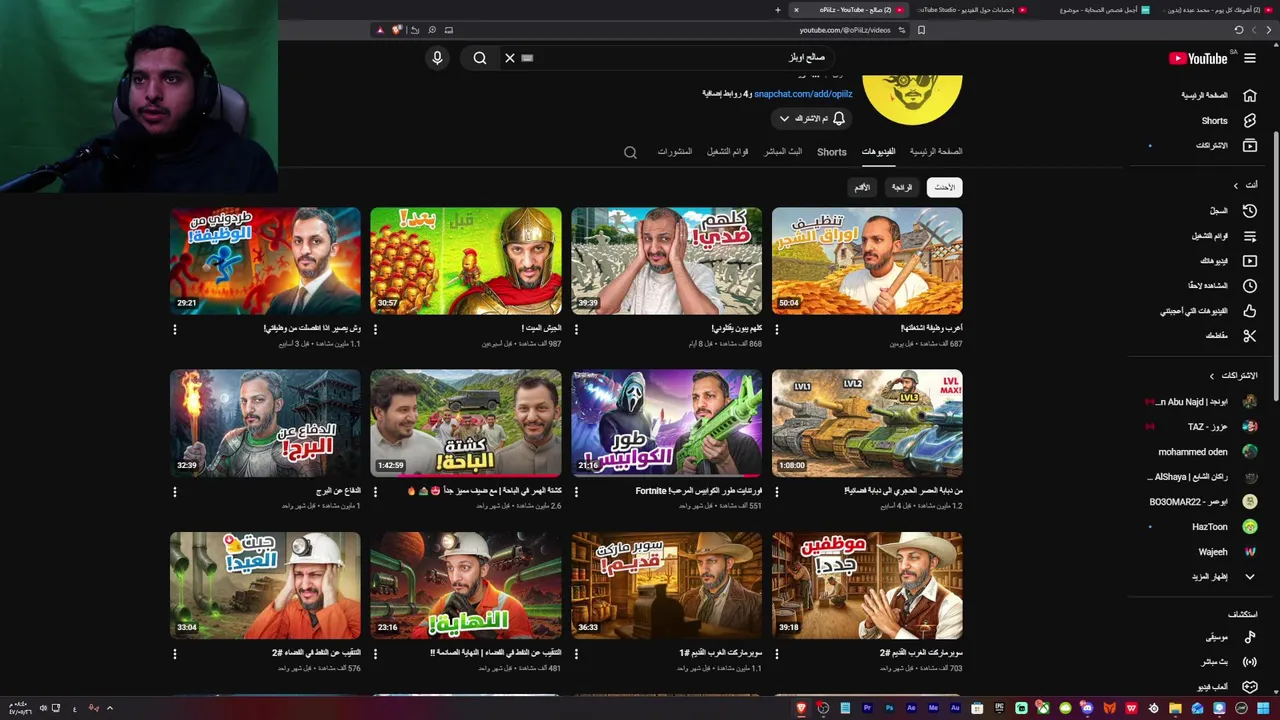Open LVL MAX tanks video thumbnail

click(867, 423)
